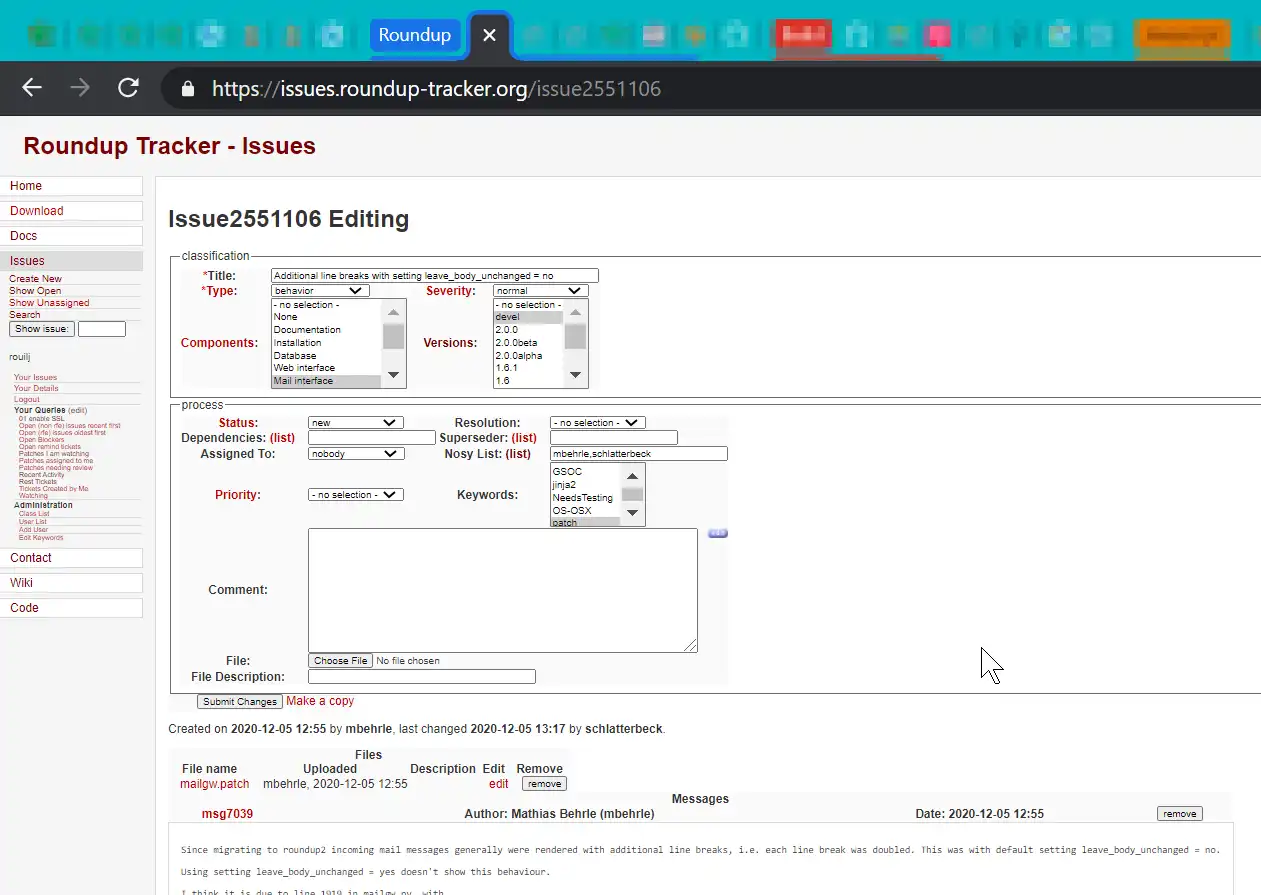Image resolution: width=1261 pixels, height=895 pixels.
Task: Click the browser address bar URL
Action: pos(436,89)
